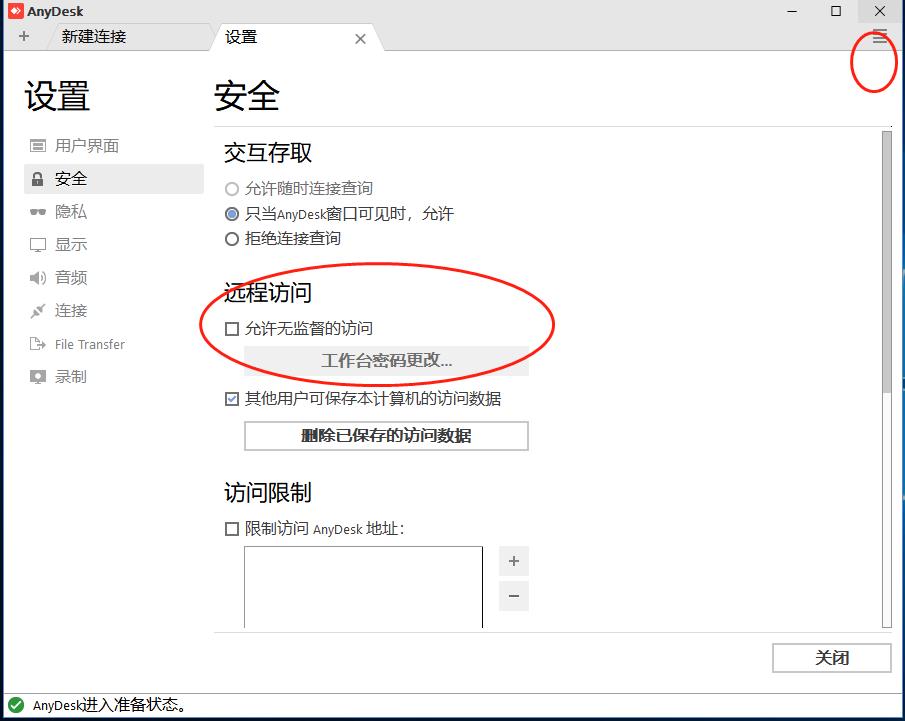Select 拒绝连接查询 radio option
This screenshot has width=905, height=721.
coord(283,238)
